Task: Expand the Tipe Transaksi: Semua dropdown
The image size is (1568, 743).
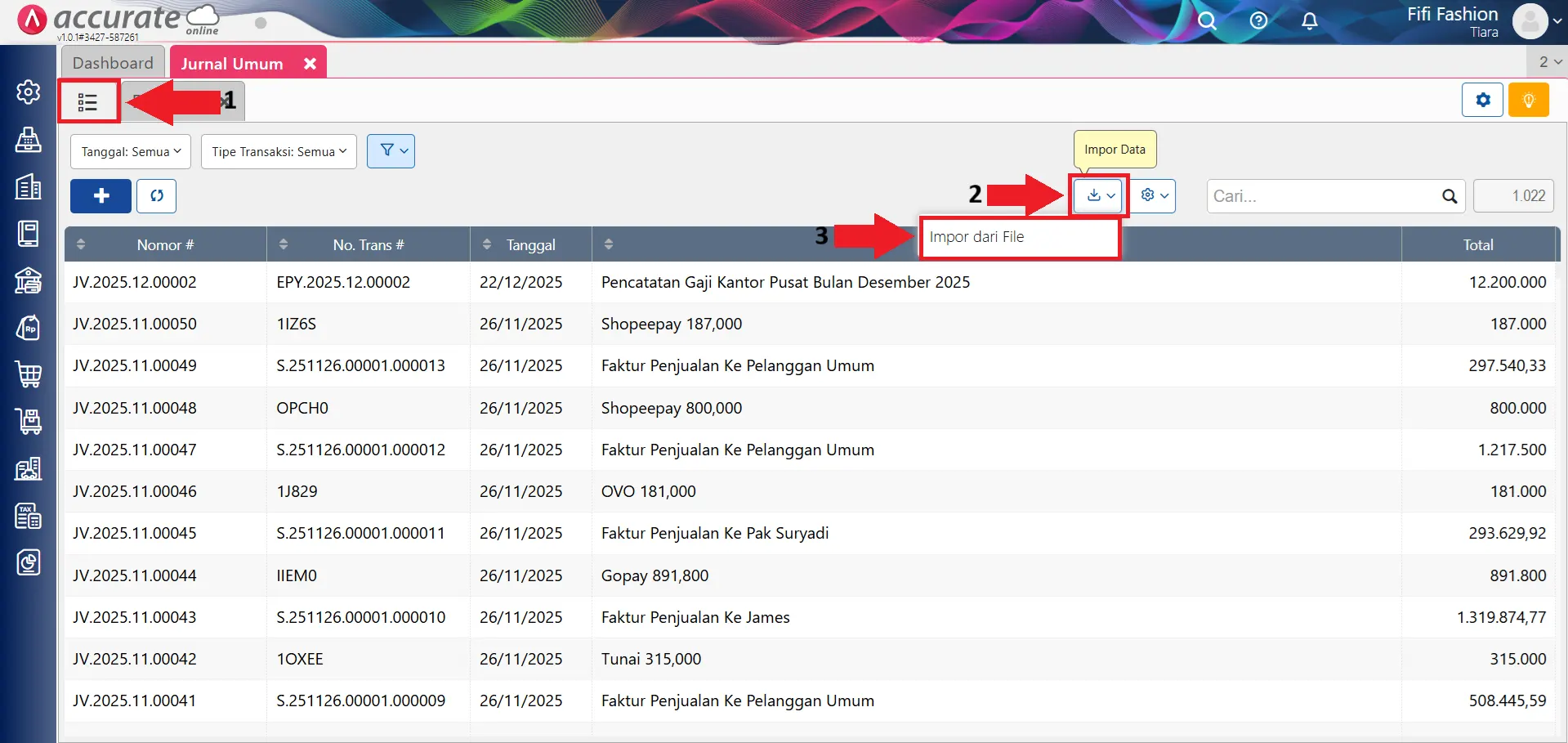Action: [x=278, y=151]
